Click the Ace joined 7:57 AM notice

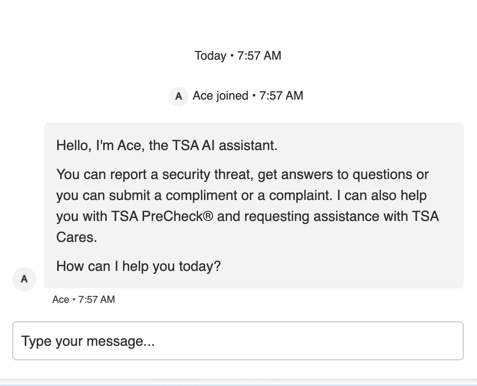pyautogui.click(x=248, y=96)
